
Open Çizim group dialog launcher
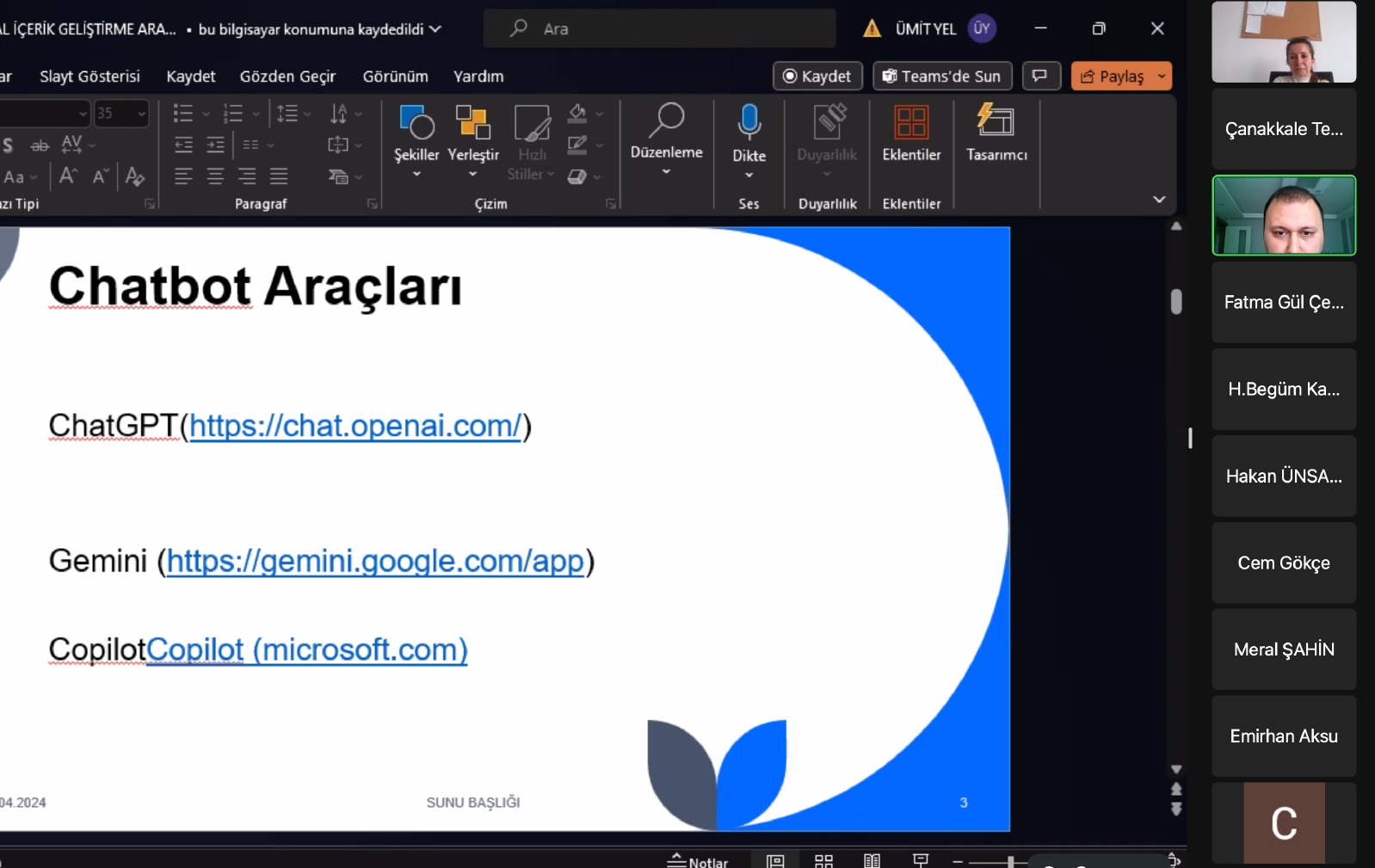611,204
